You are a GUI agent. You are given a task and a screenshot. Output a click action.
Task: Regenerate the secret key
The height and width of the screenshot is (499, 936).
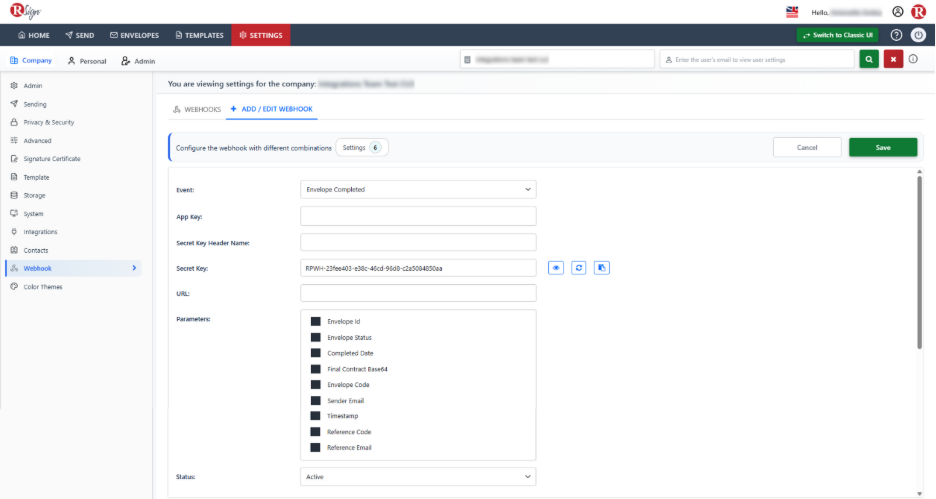coord(578,268)
